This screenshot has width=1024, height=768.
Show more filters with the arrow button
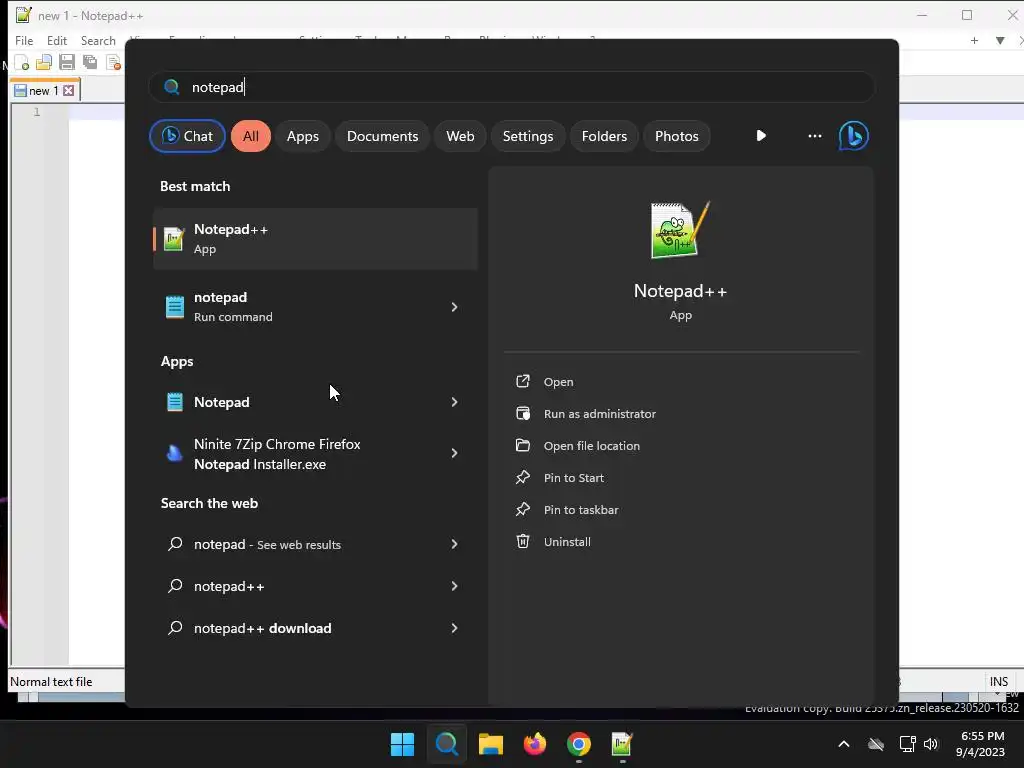[761, 136]
